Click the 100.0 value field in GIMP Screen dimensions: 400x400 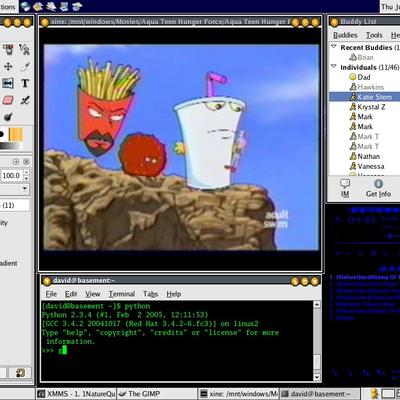(x=11, y=175)
